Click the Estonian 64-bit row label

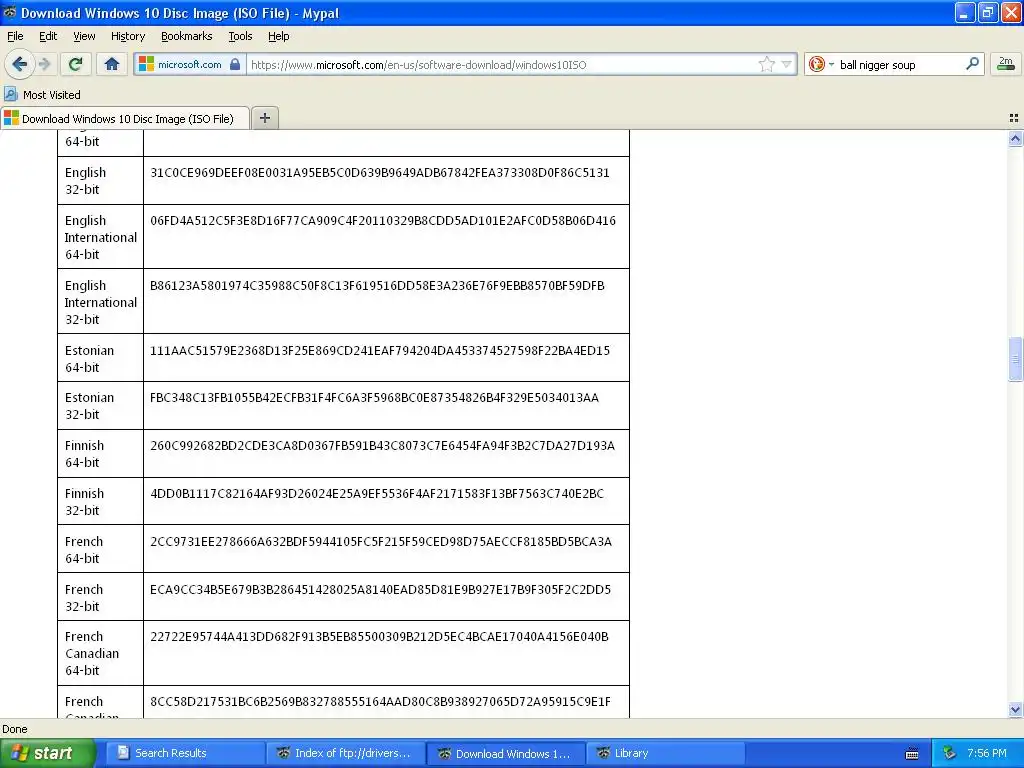pos(89,359)
